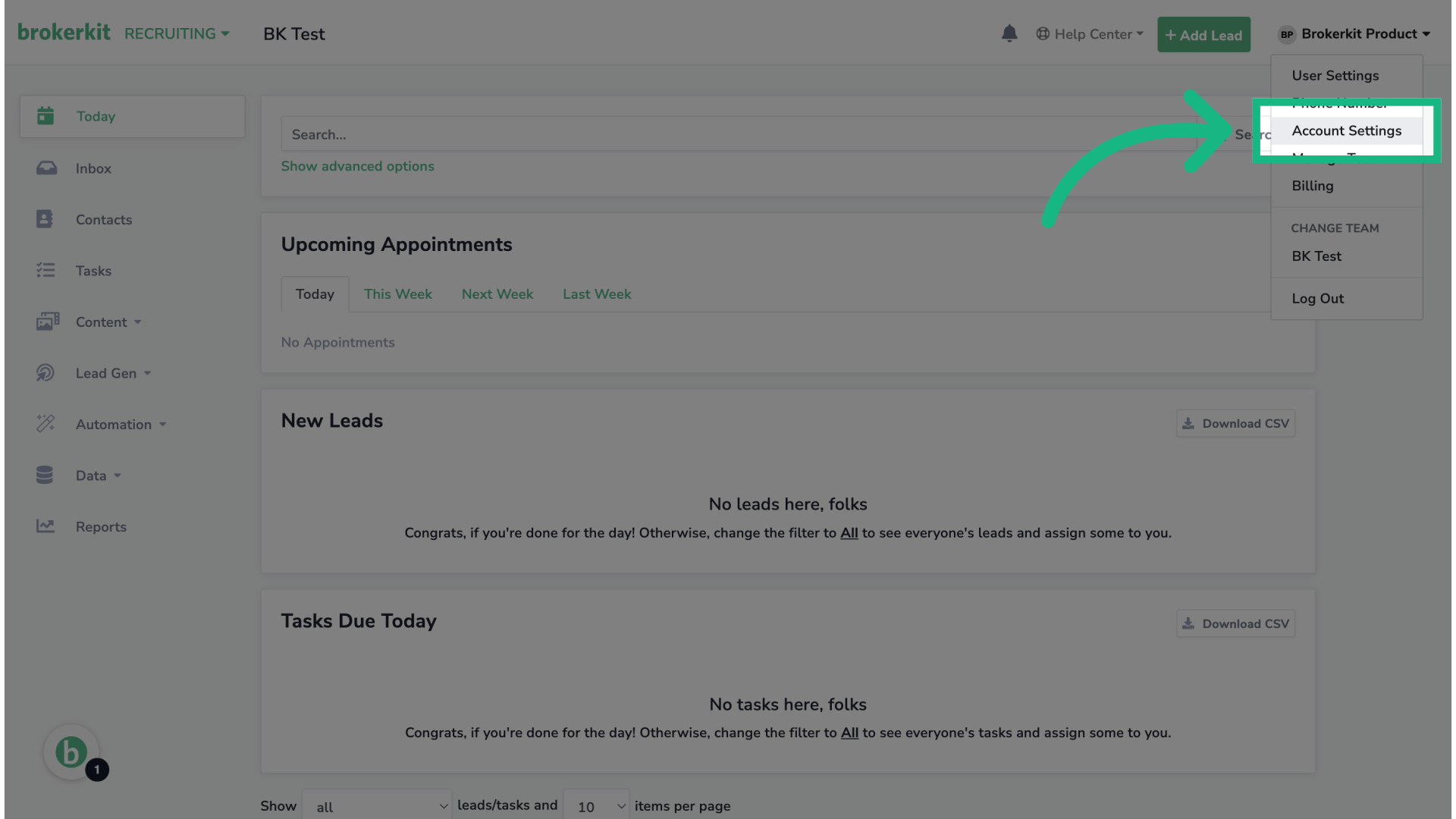Click the Automation magic wand icon

coord(45,423)
